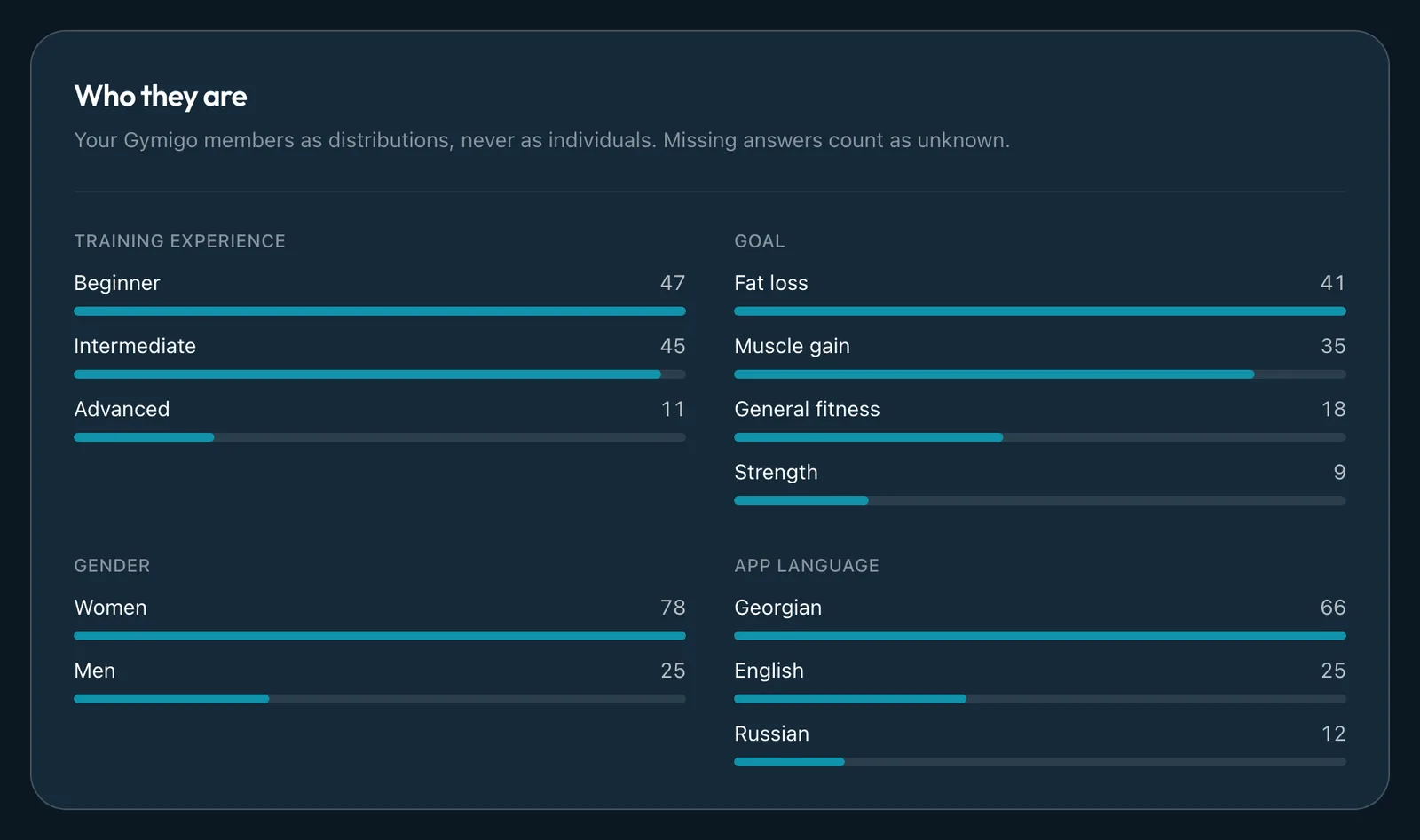Click the Fat loss progress bar

coord(1040,311)
